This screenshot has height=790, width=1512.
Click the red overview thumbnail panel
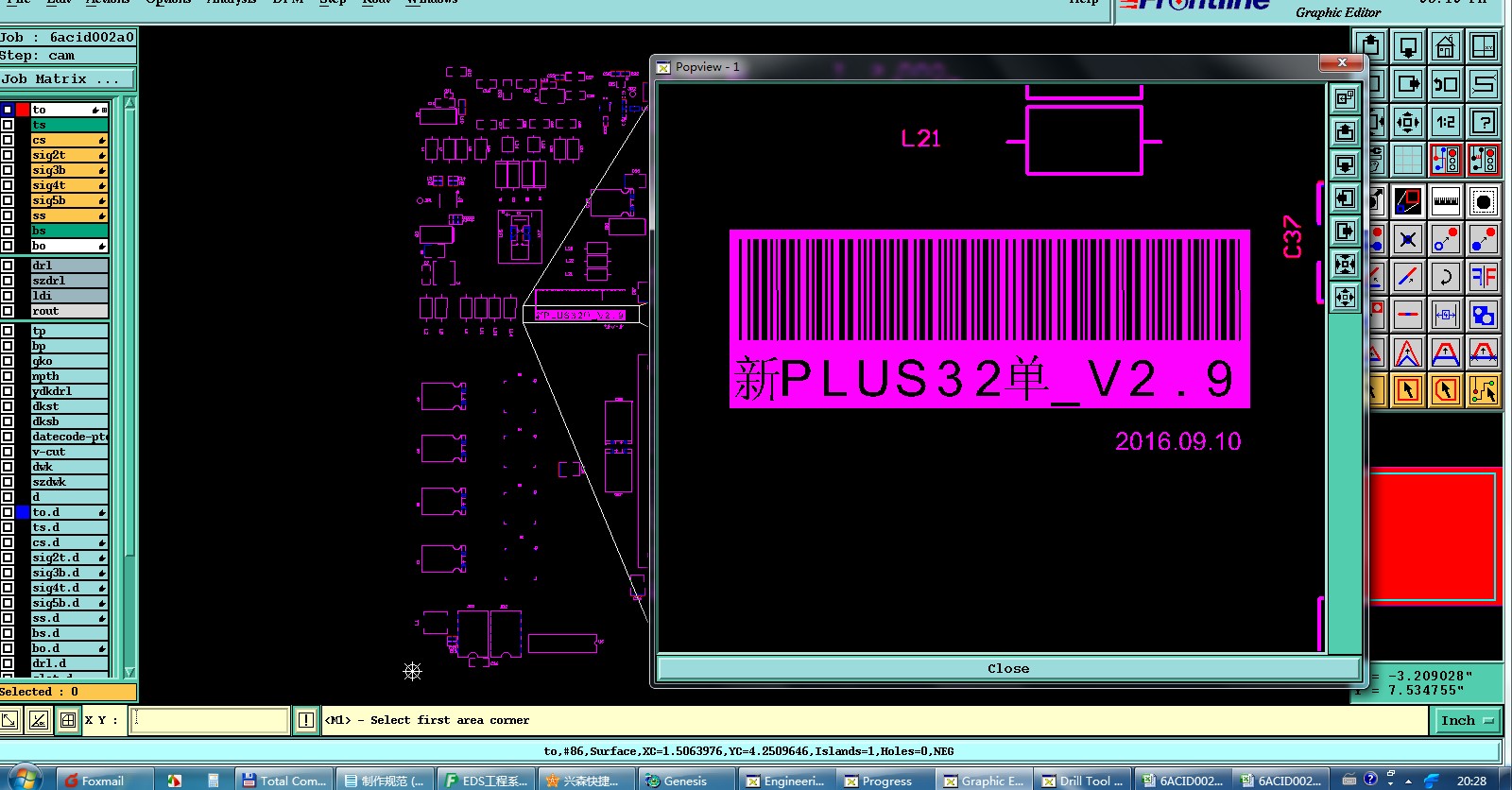click(1433, 536)
